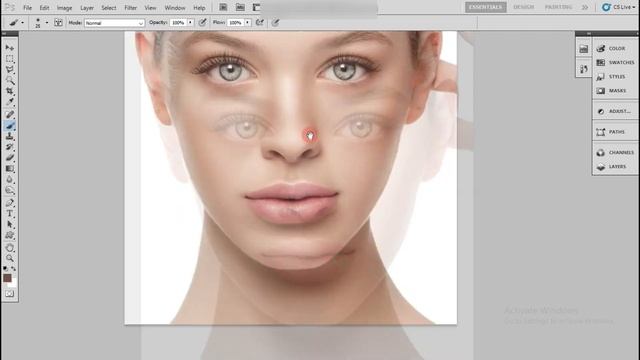Toggle tablet pressure for opacity

(202, 23)
